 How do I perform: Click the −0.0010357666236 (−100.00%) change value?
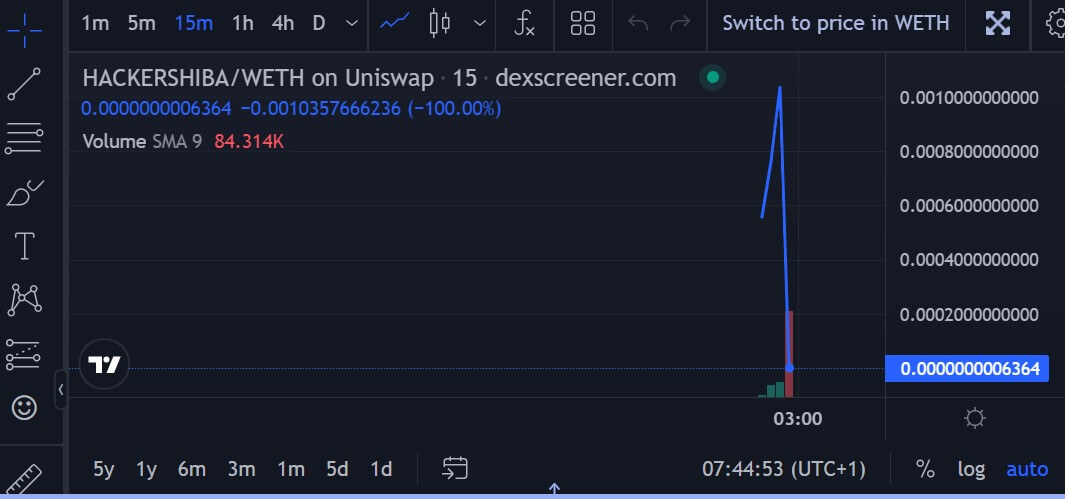[x=371, y=108]
